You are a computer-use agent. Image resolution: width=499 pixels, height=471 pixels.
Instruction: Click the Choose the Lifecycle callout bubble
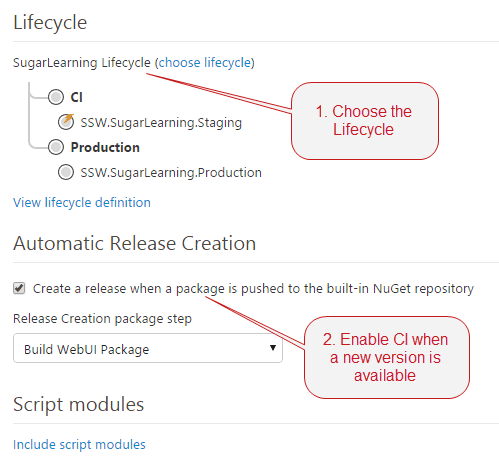[x=365, y=121]
